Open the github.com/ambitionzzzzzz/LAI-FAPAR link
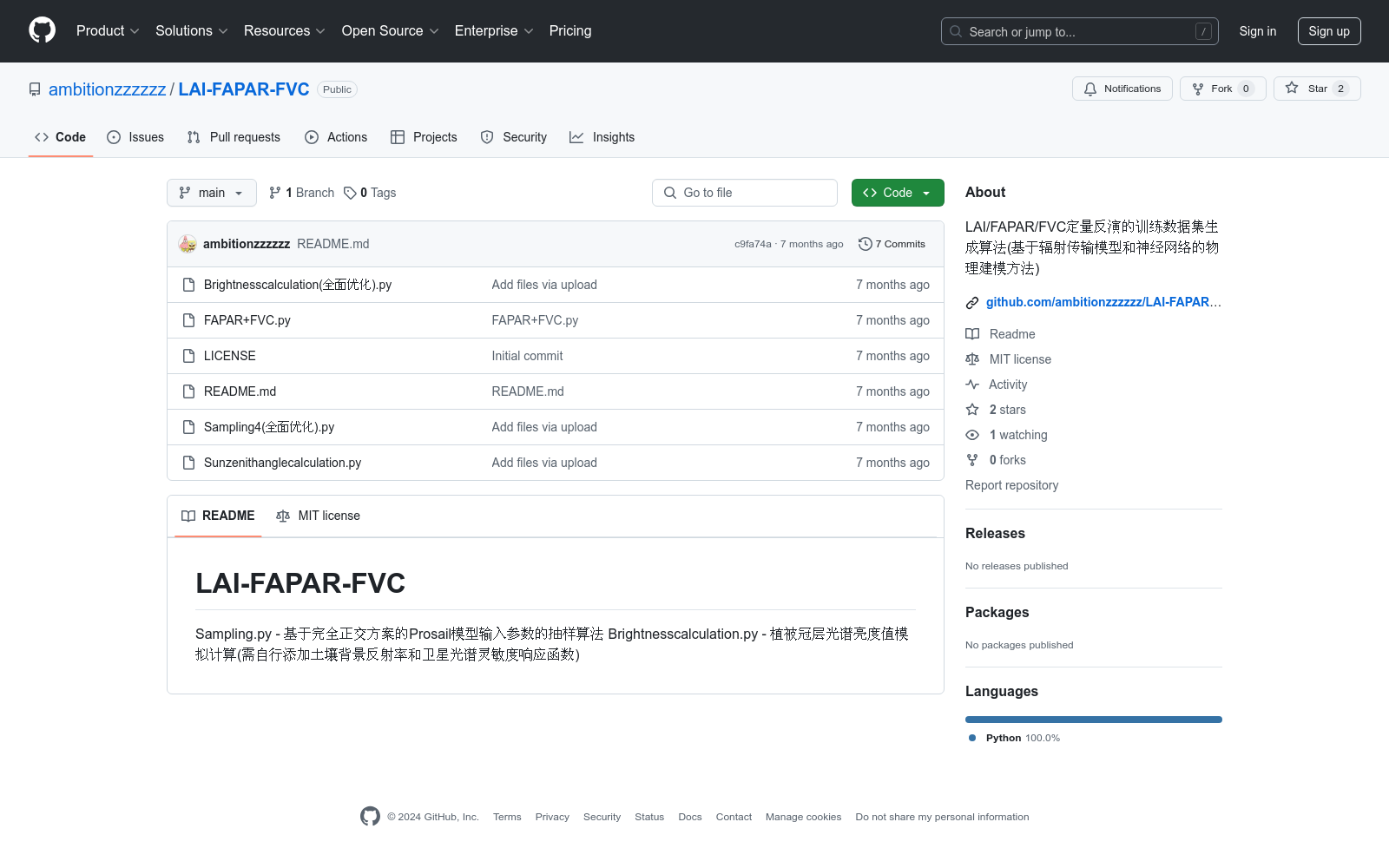 tap(1103, 302)
